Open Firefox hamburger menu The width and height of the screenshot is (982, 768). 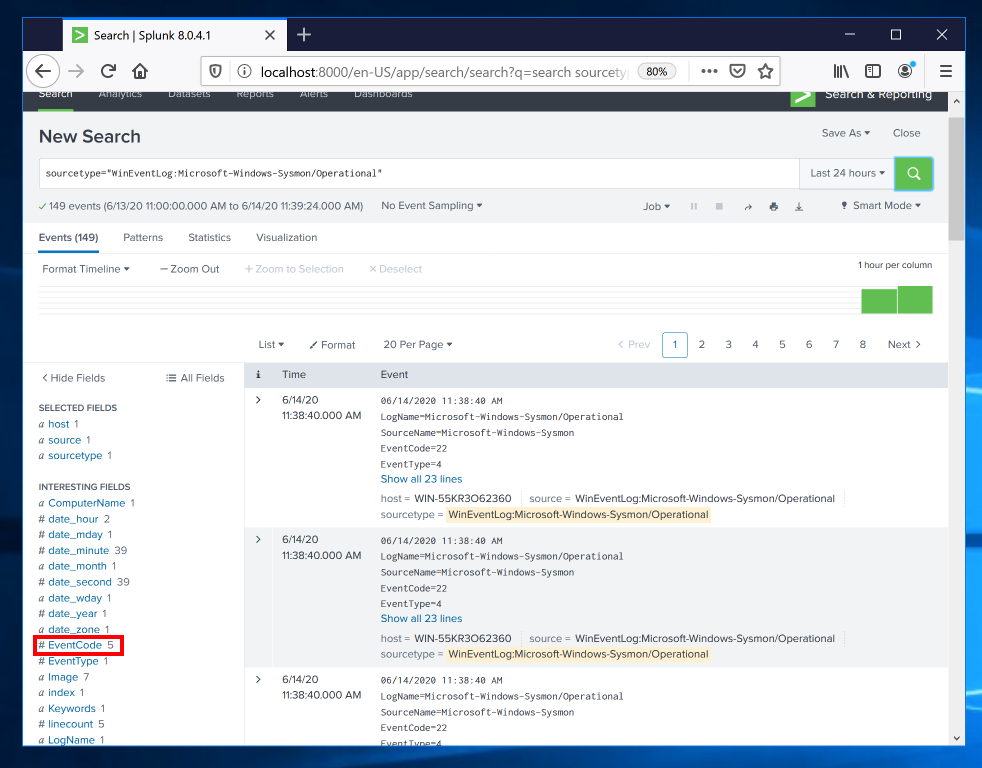[945, 71]
